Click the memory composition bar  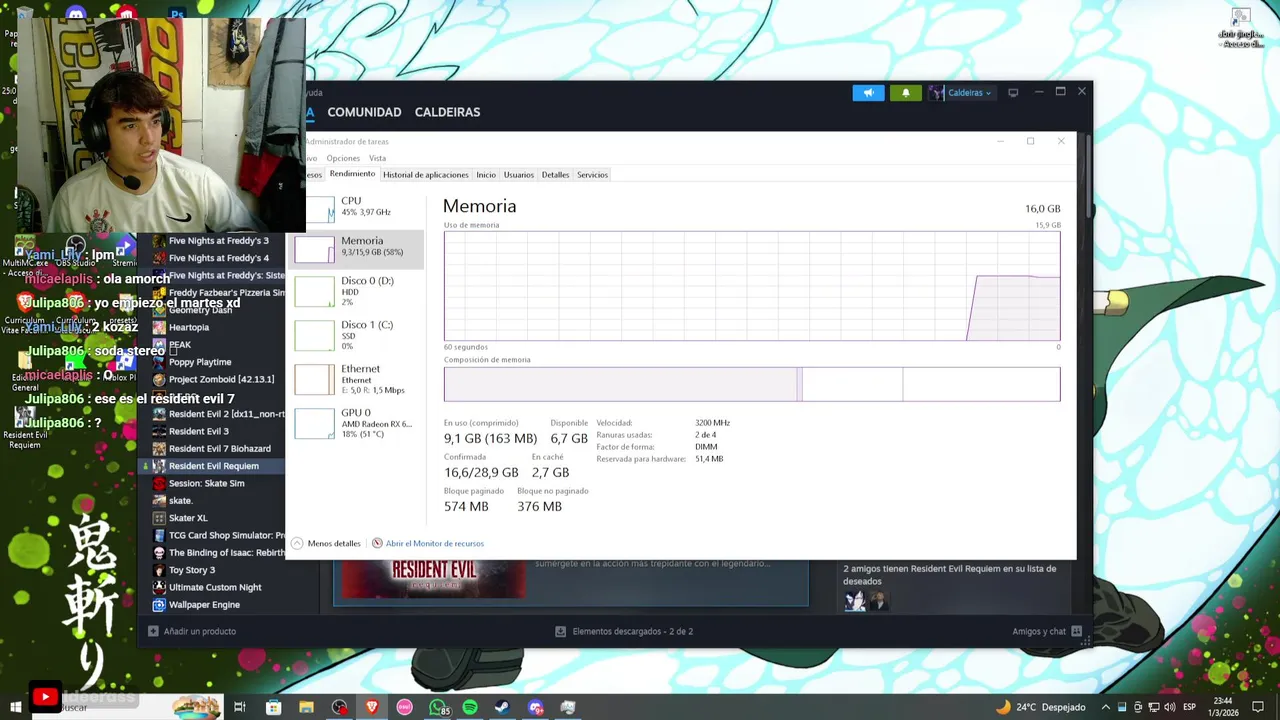pyautogui.click(x=752, y=384)
